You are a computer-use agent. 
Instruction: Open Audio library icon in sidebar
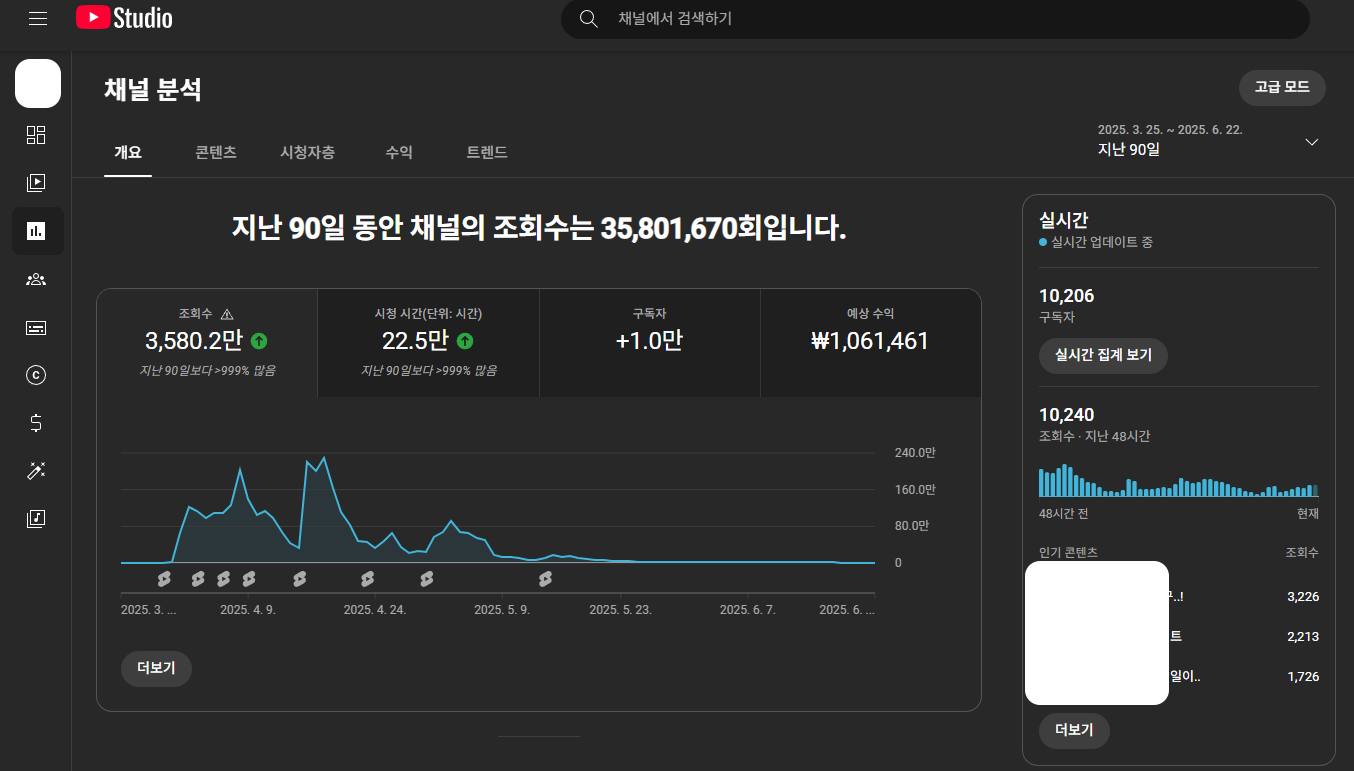[36, 519]
